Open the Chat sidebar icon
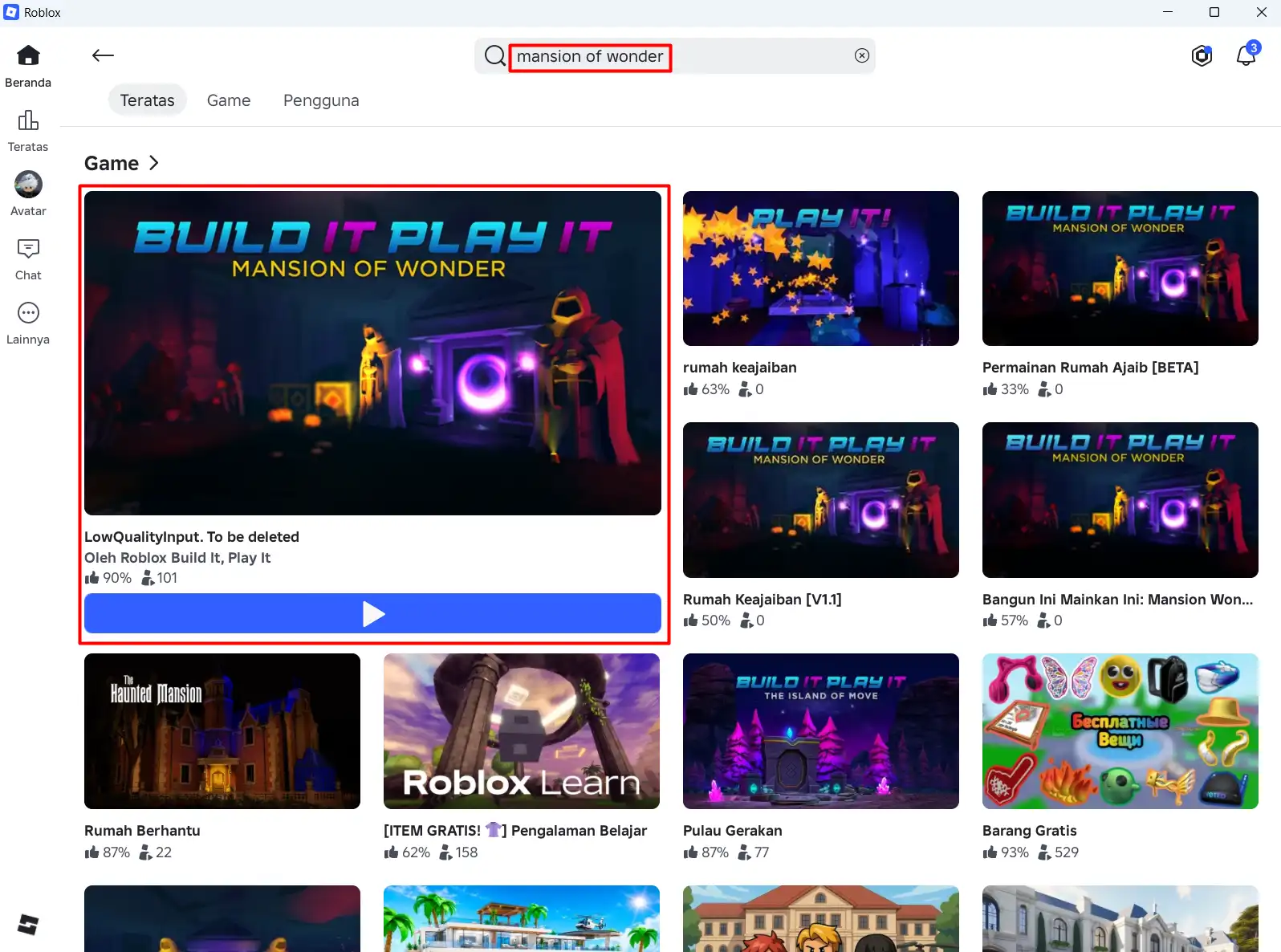Viewport: 1281px width, 952px height. (x=28, y=248)
